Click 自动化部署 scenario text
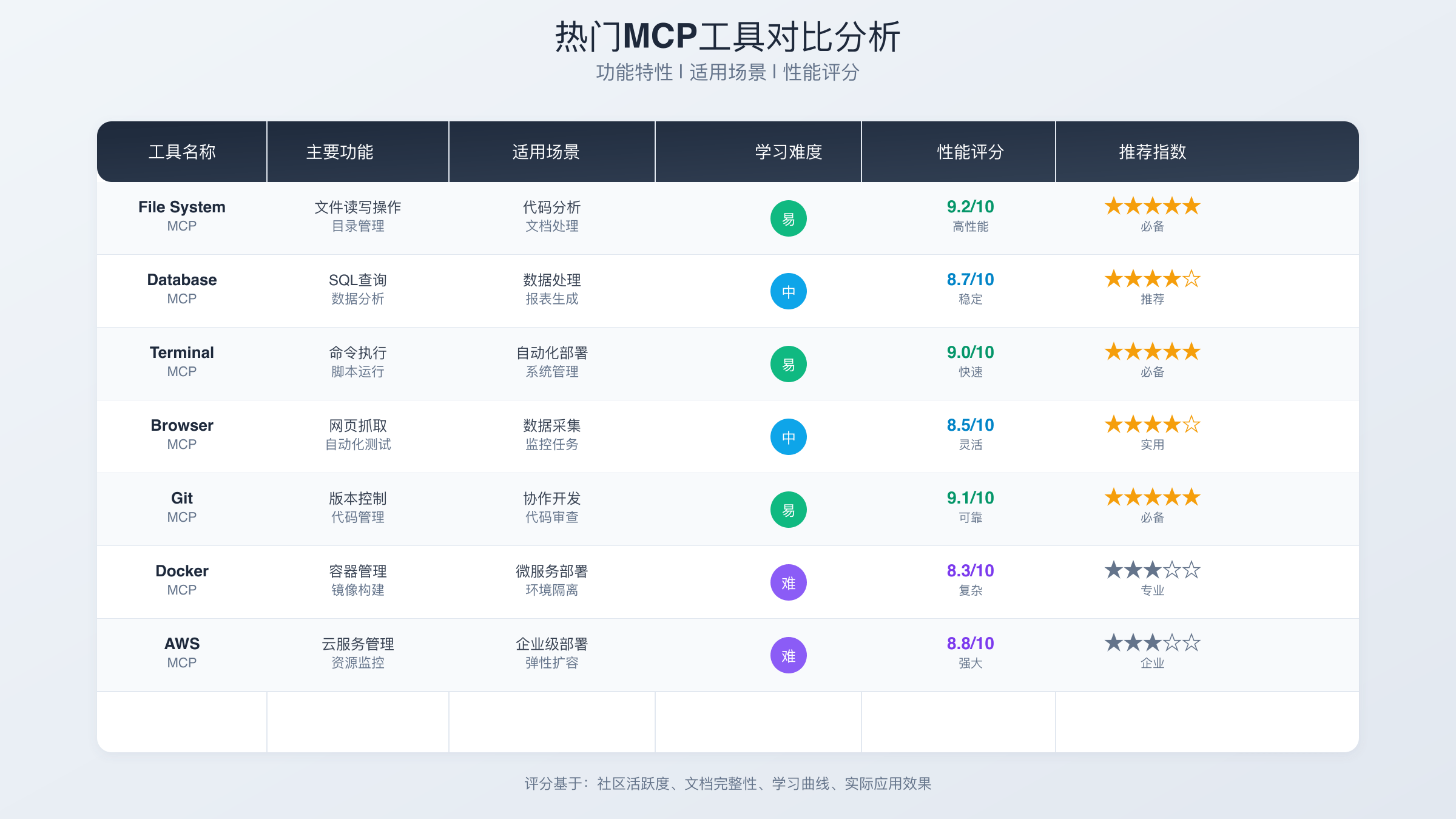Screen dimensions: 1456x819 pyautogui.click(x=552, y=352)
